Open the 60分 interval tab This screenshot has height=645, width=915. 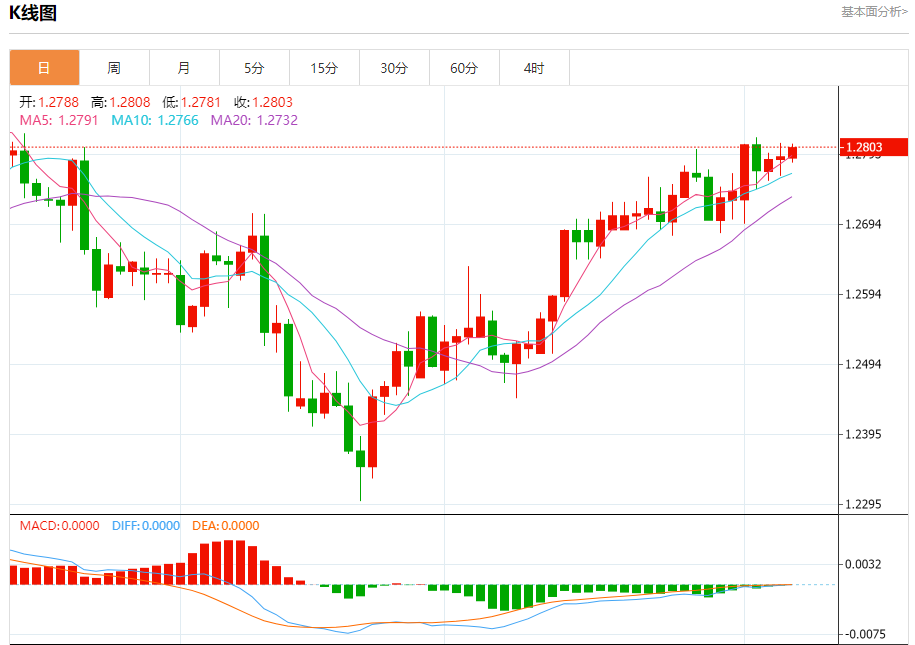pyautogui.click(x=465, y=68)
